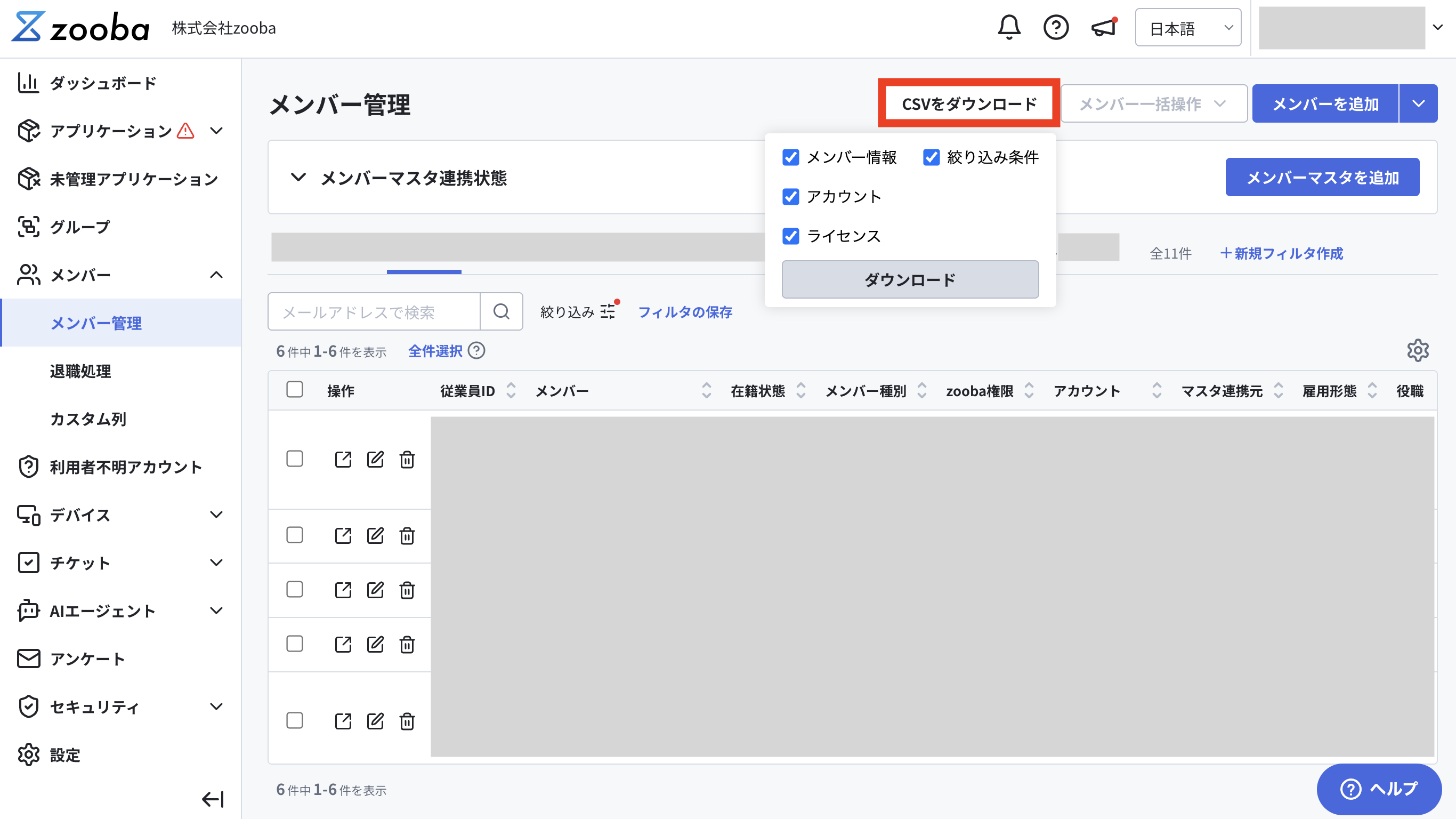Expand アプリケーション sidebar menu
The width and height of the screenshot is (1456, 819).
pos(216,131)
